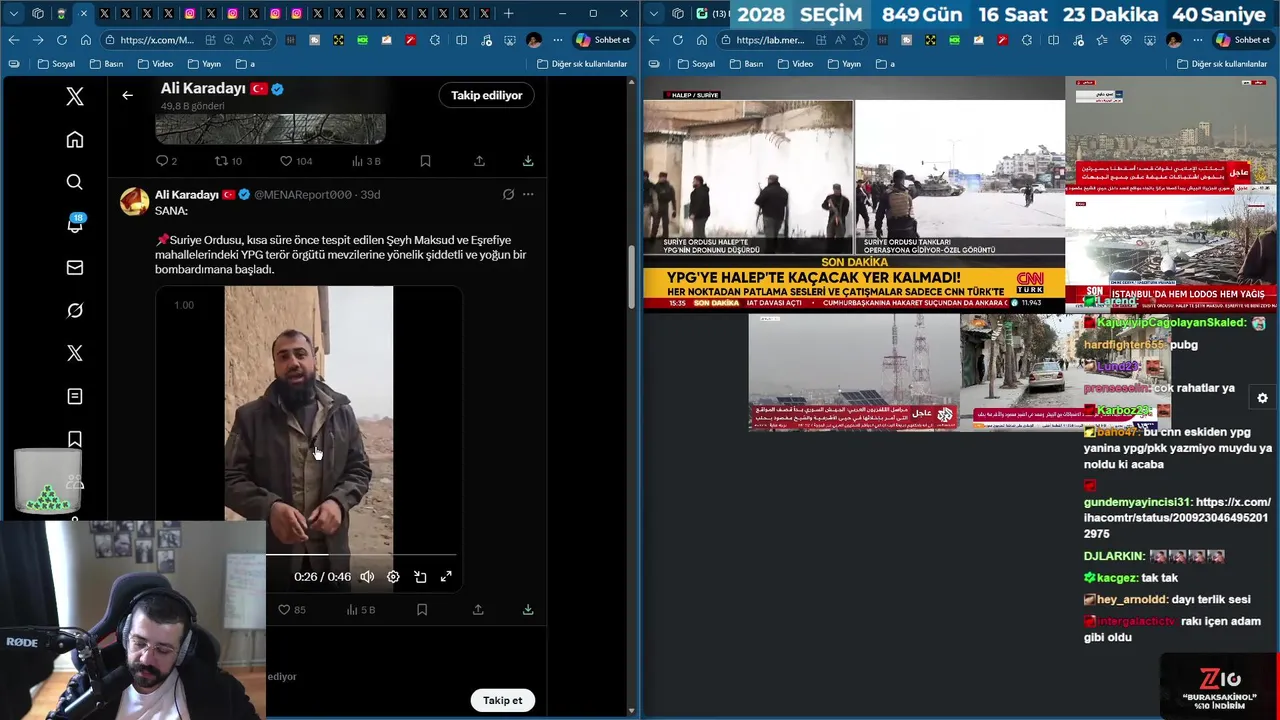This screenshot has width=1280, height=720.
Task: Go back in the right browser
Action: tap(654, 40)
